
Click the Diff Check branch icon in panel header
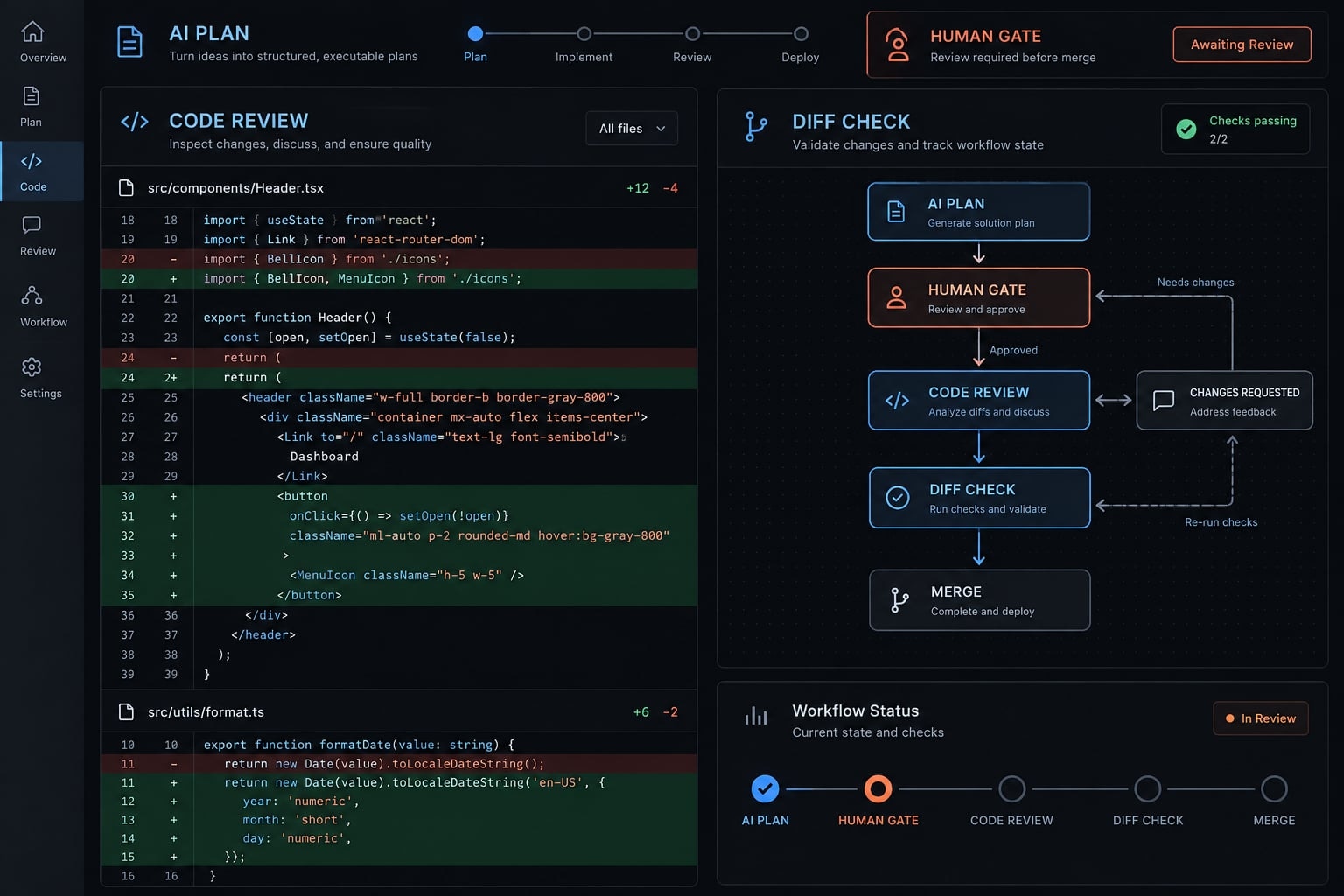(755, 126)
